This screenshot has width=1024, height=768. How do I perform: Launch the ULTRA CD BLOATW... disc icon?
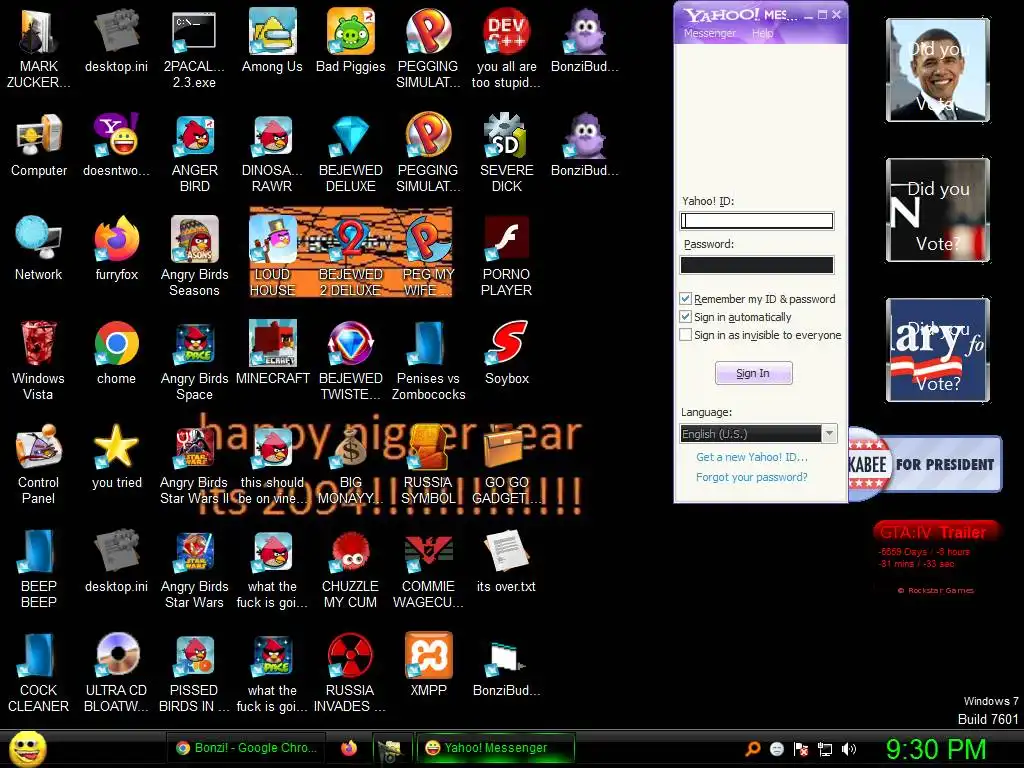click(x=116, y=673)
